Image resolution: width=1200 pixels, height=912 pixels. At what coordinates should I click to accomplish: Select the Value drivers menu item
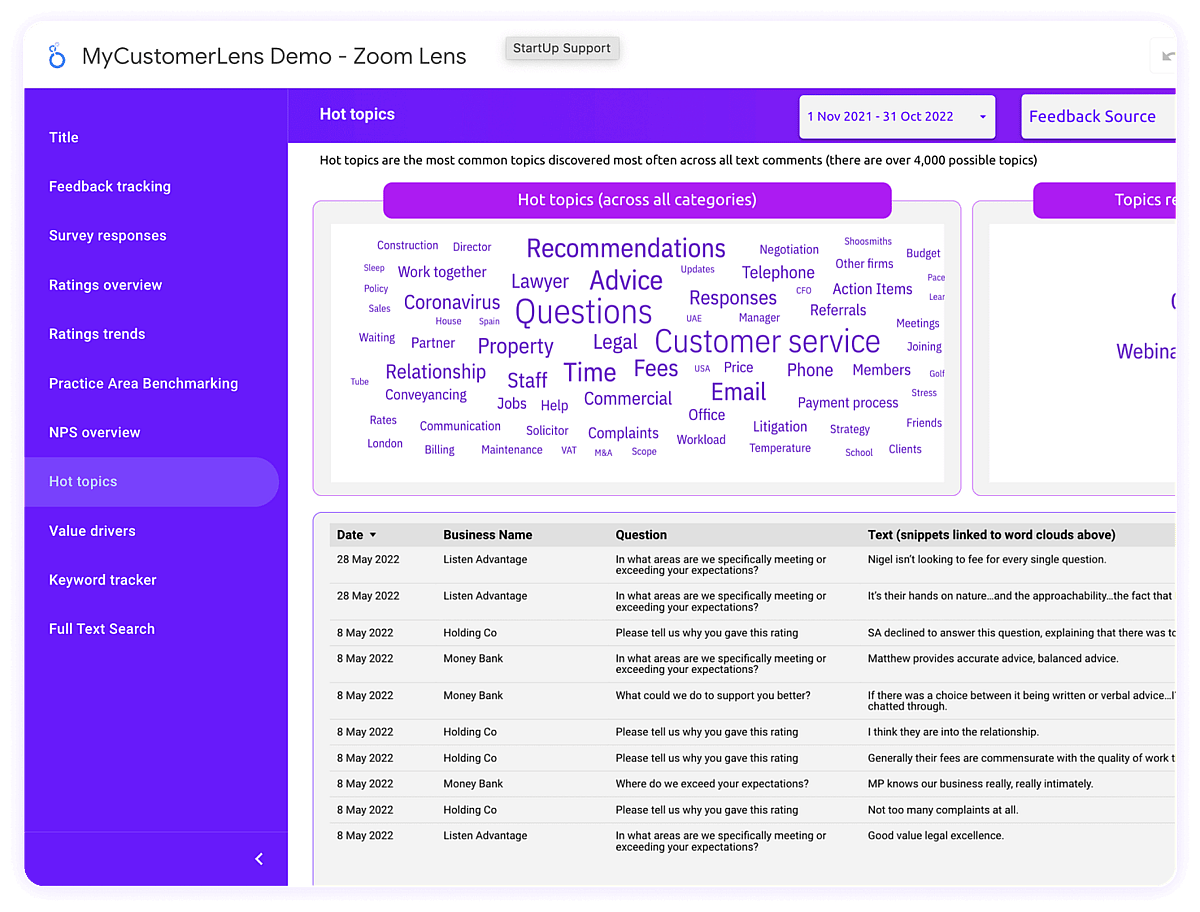coord(92,531)
